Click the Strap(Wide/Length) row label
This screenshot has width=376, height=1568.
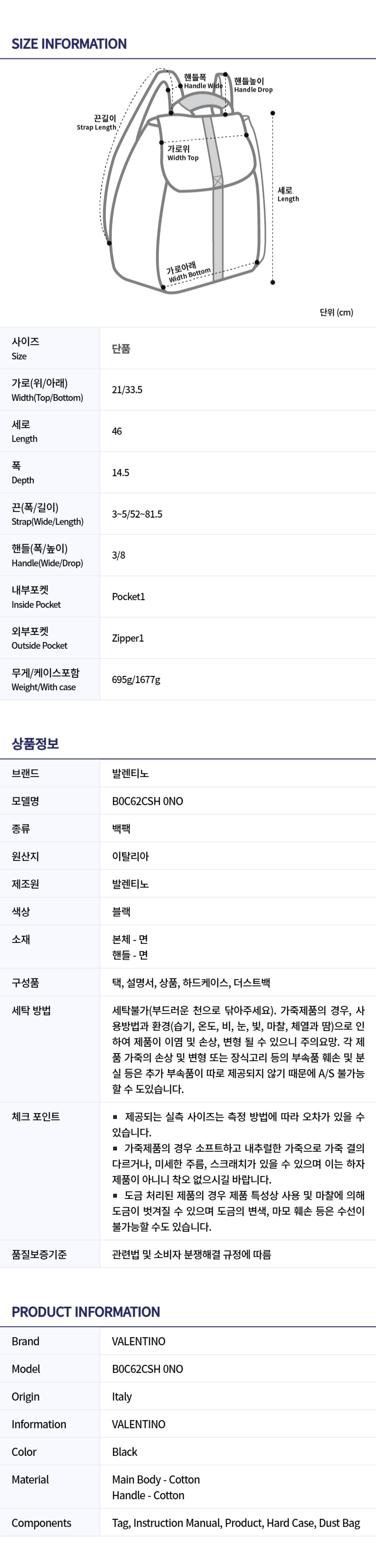pos(48,514)
